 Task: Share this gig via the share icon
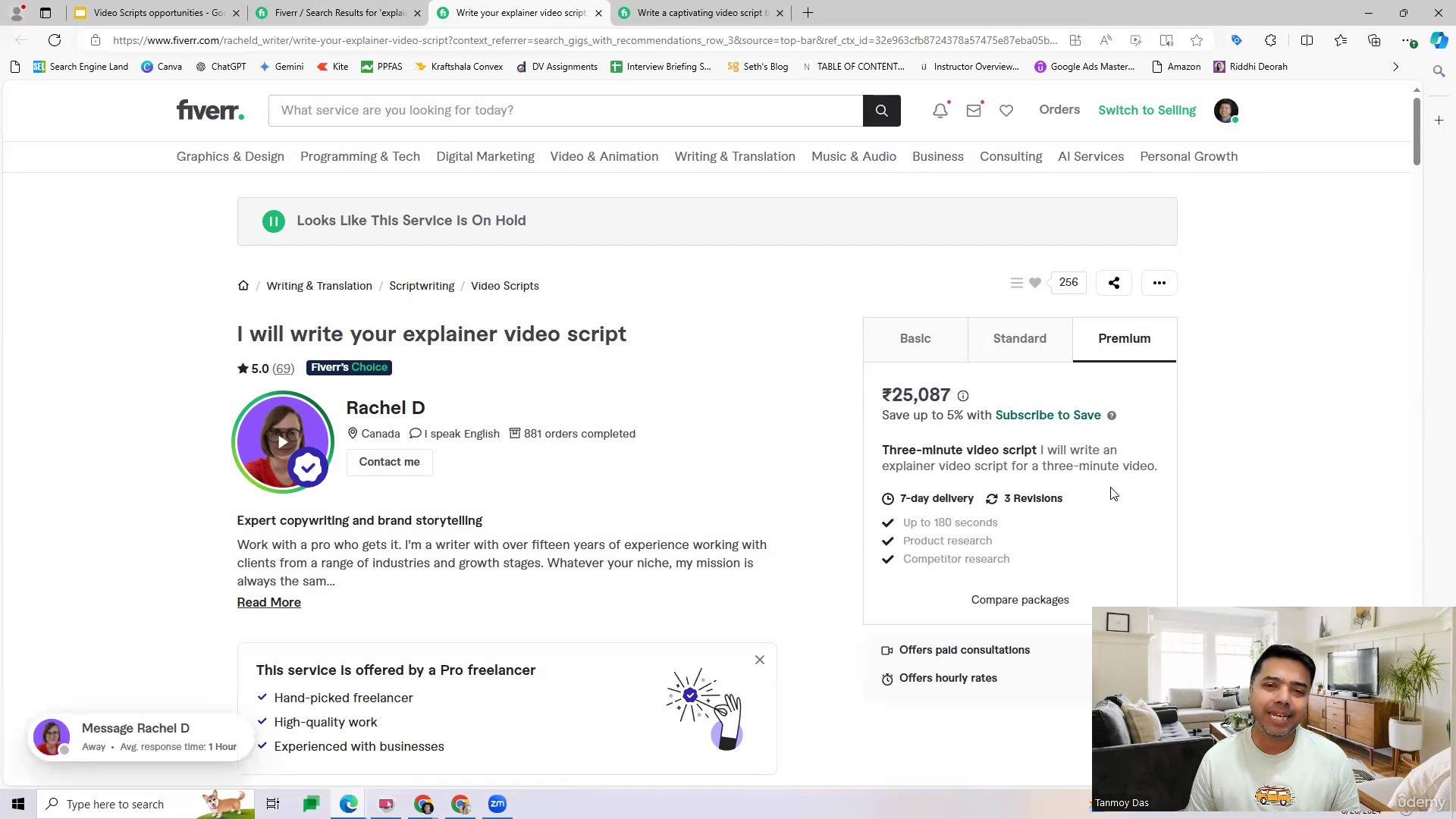click(1113, 283)
